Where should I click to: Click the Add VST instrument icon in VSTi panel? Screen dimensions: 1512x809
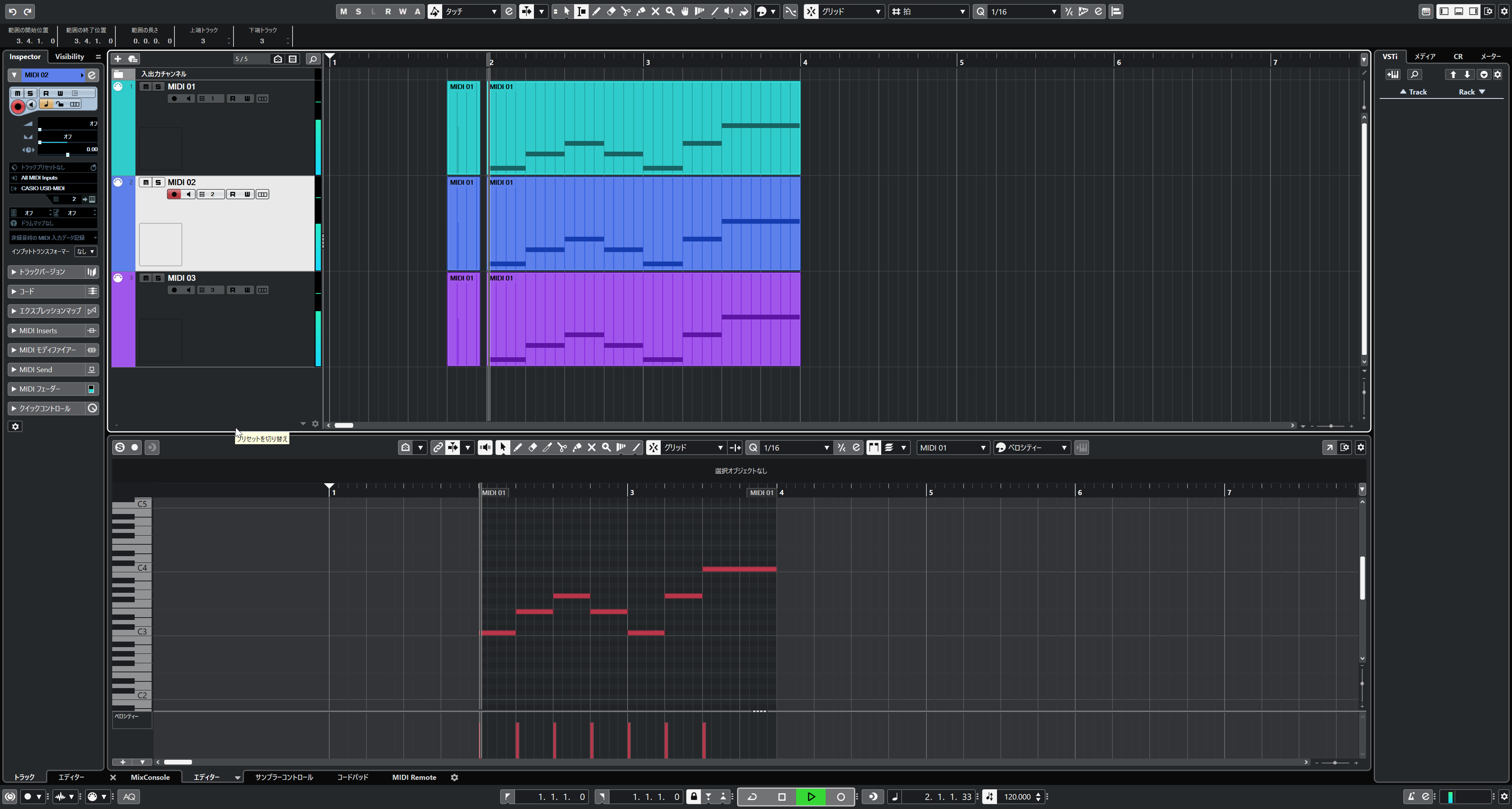coord(1393,74)
